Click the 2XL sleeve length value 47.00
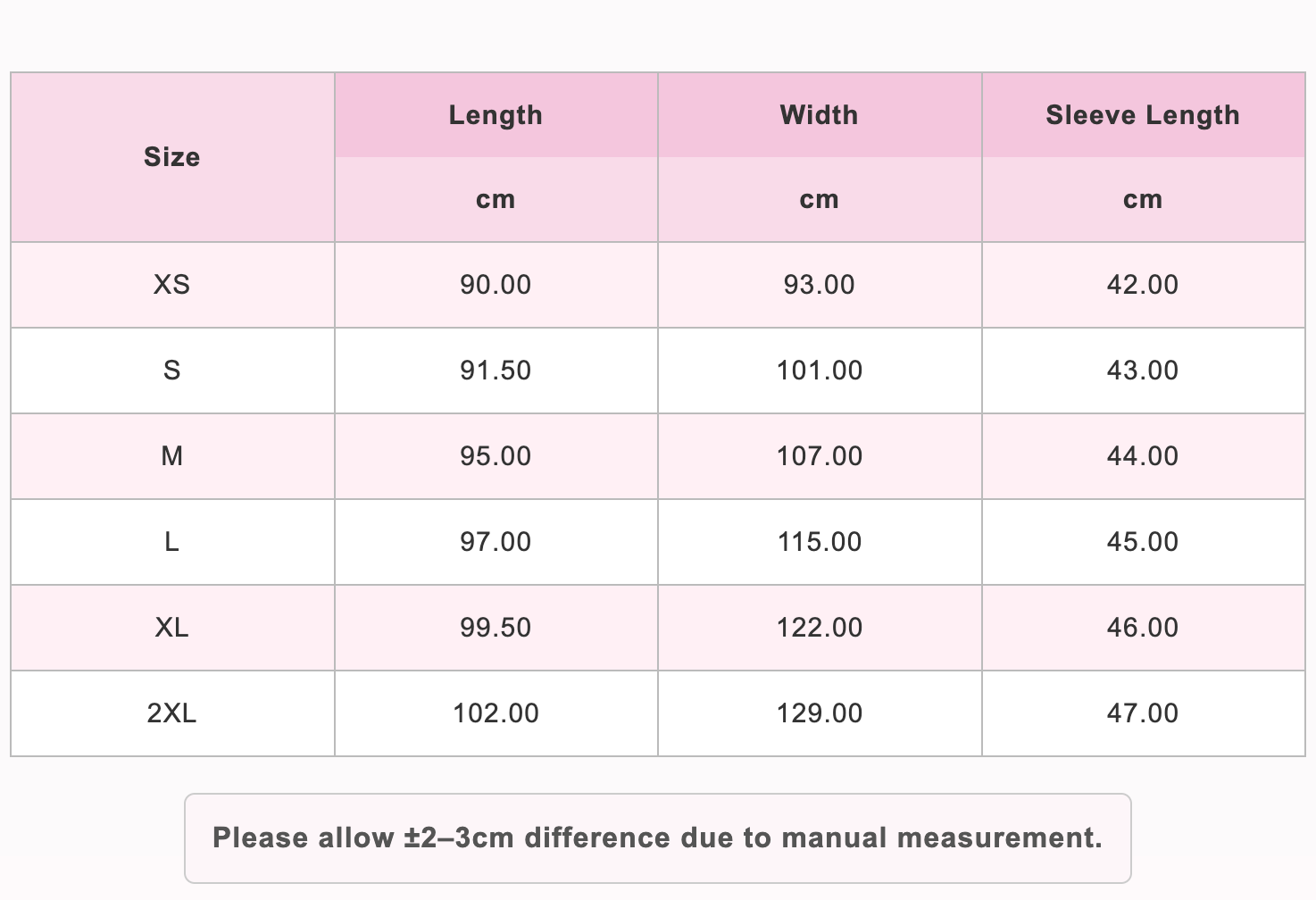Viewport: 1316px width, 900px height. (x=1143, y=713)
